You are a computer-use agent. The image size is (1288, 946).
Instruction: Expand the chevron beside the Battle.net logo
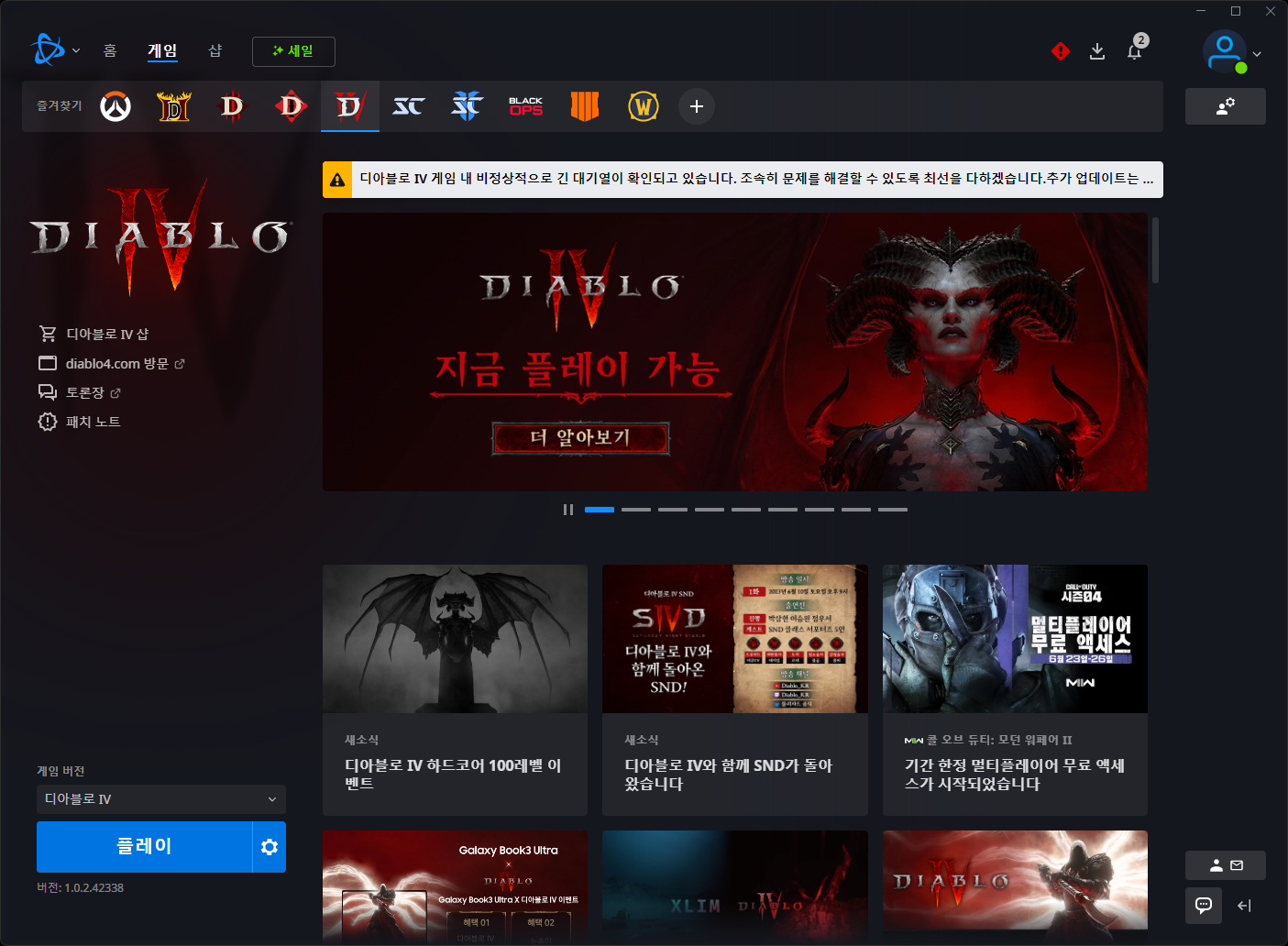pyautogui.click(x=76, y=51)
